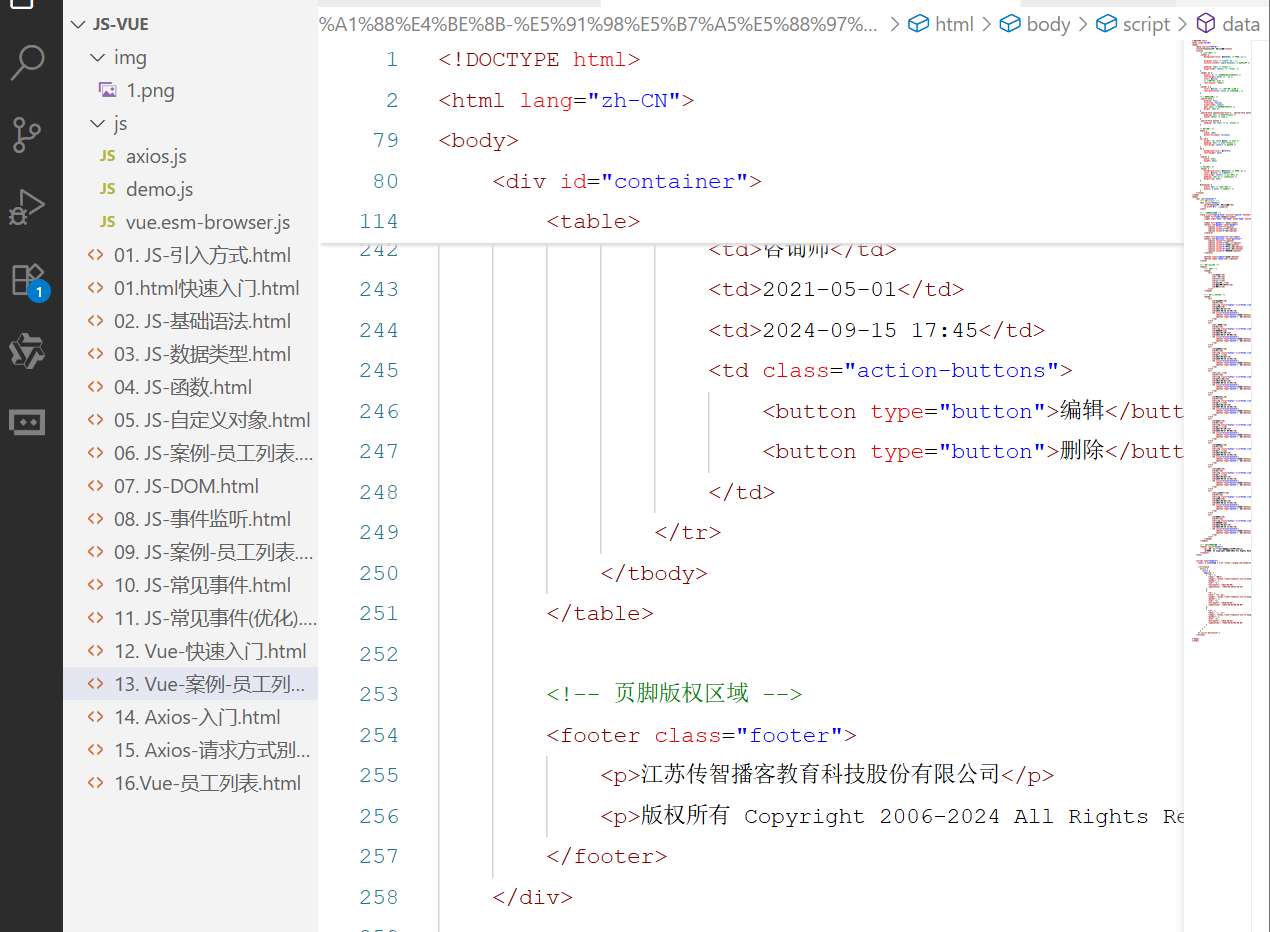Click HTML file icon of 02. JS-基础语法.html
The image size is (1270, 932).
tap(95, 321)
